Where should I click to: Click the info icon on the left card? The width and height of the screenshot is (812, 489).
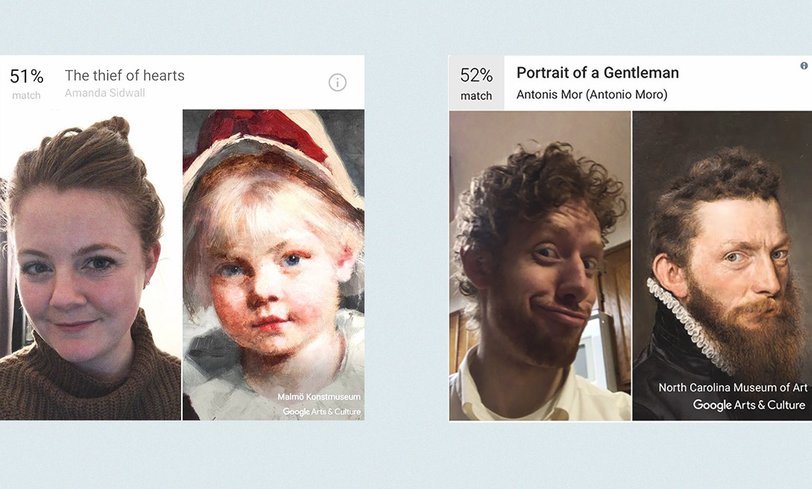pyautogui.click(x=337, y=82)
